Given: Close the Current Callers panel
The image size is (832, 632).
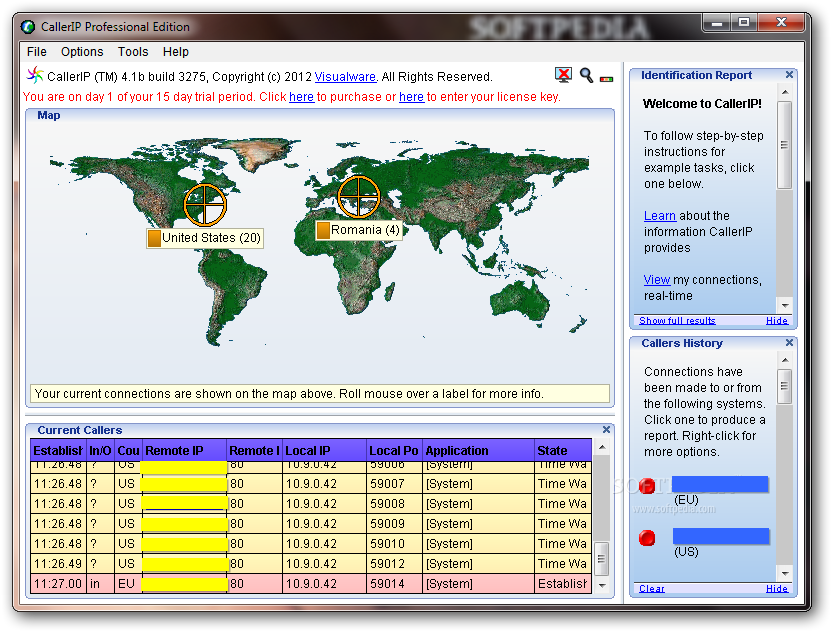Looking at the screenshot, I should click(606, 429).
